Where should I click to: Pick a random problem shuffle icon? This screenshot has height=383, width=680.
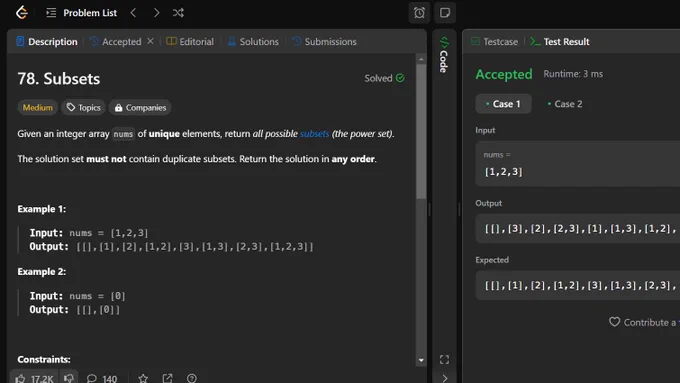[178, 13]
